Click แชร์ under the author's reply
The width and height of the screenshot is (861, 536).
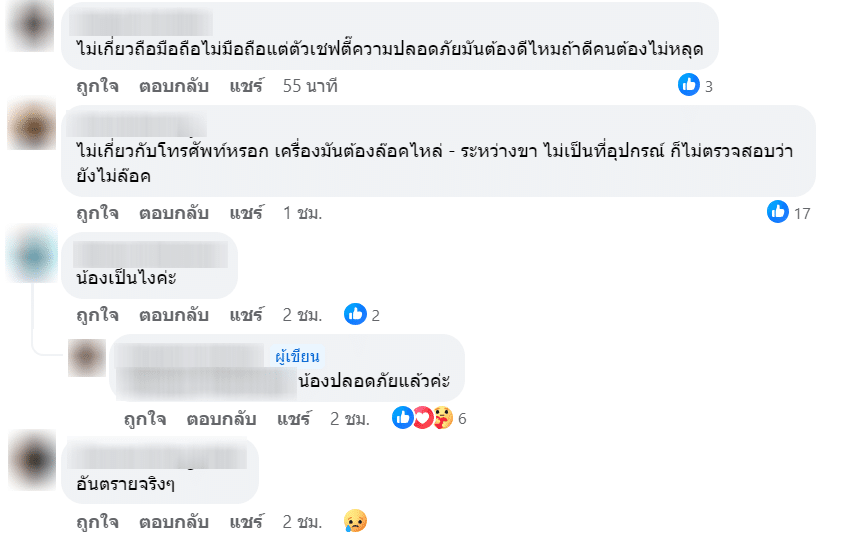pyautogui.click(x=294, y=418)
